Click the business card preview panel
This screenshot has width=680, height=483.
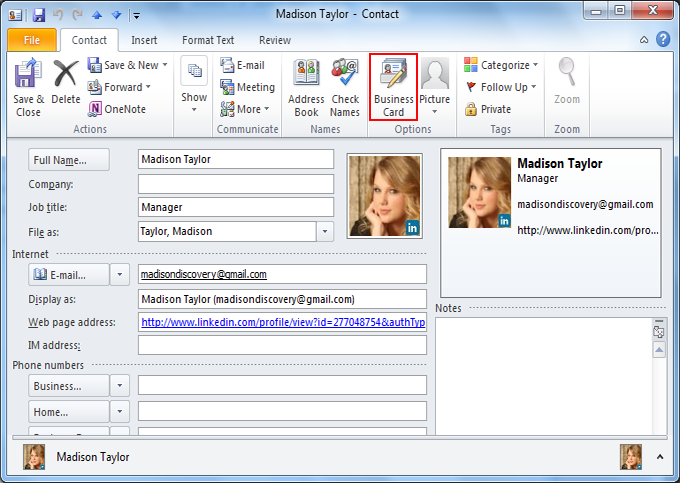tap(551, 223)
